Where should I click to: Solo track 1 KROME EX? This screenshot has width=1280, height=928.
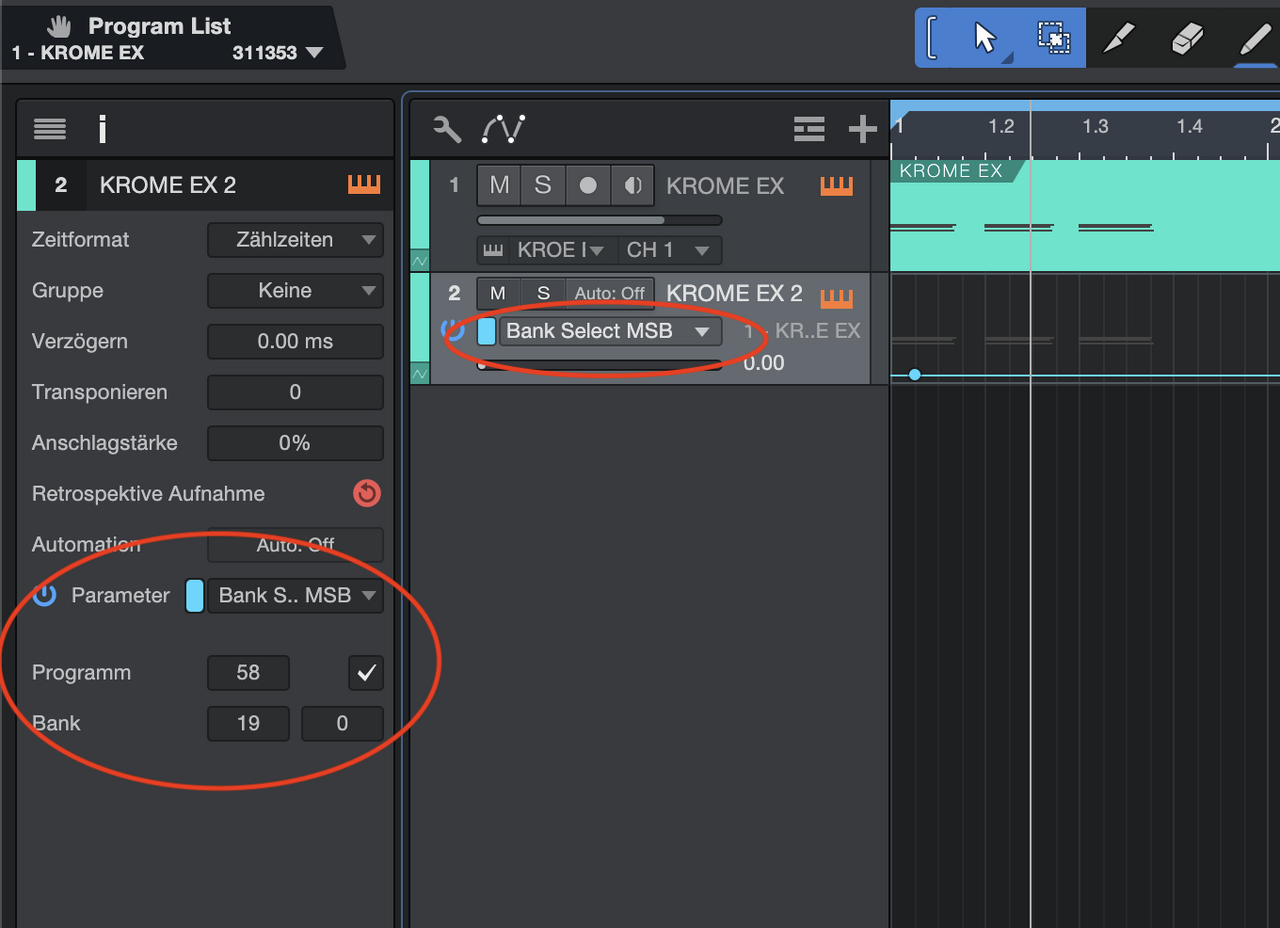click(542, 185)
